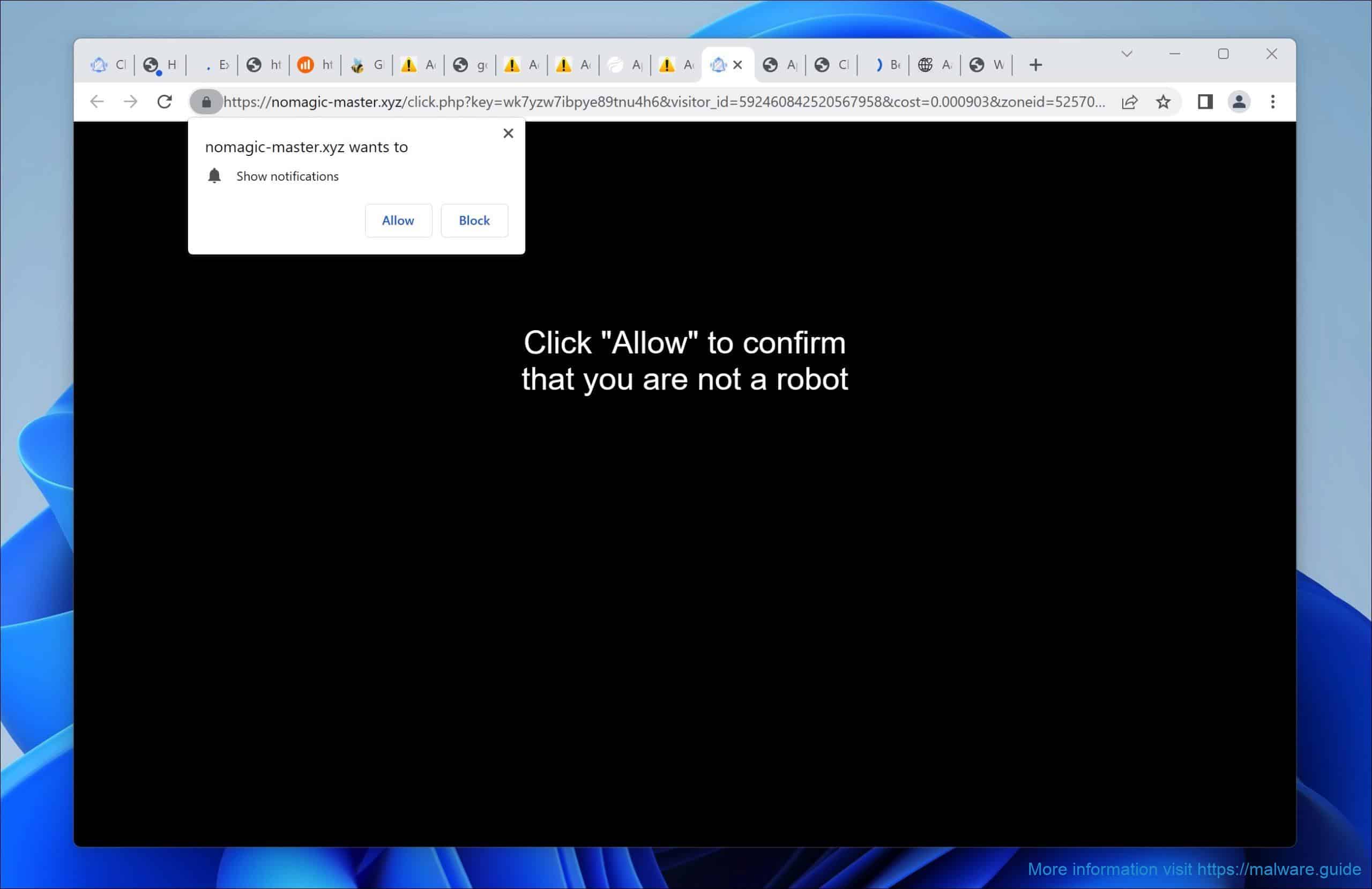Close the Chrome window

pyautogui.click(x=1272, y=54)
